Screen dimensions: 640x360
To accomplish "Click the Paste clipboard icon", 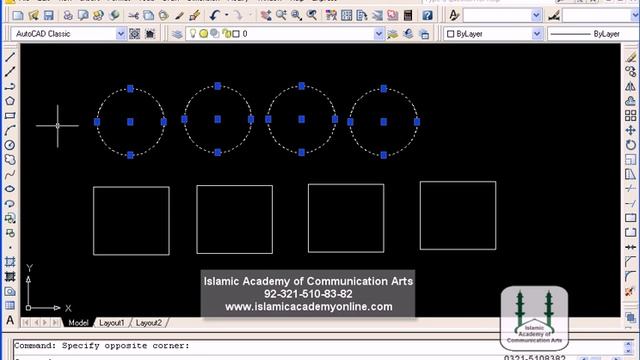I will (164, 16).
